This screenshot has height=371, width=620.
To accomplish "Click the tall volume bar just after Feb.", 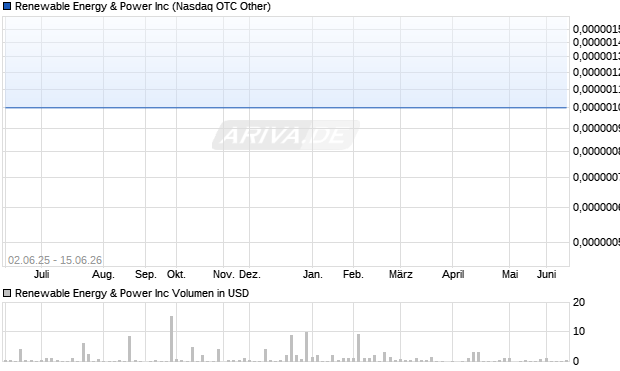I will [x=358, y=348].
